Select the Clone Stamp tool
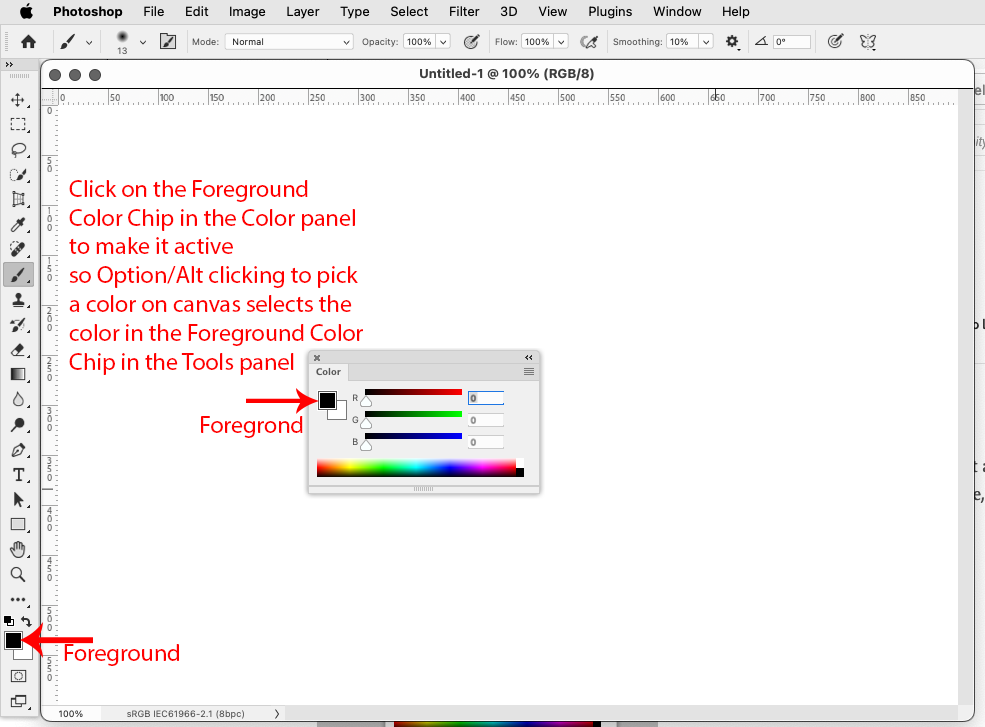Viewport: 985px width, 727px height. point(18,300)
